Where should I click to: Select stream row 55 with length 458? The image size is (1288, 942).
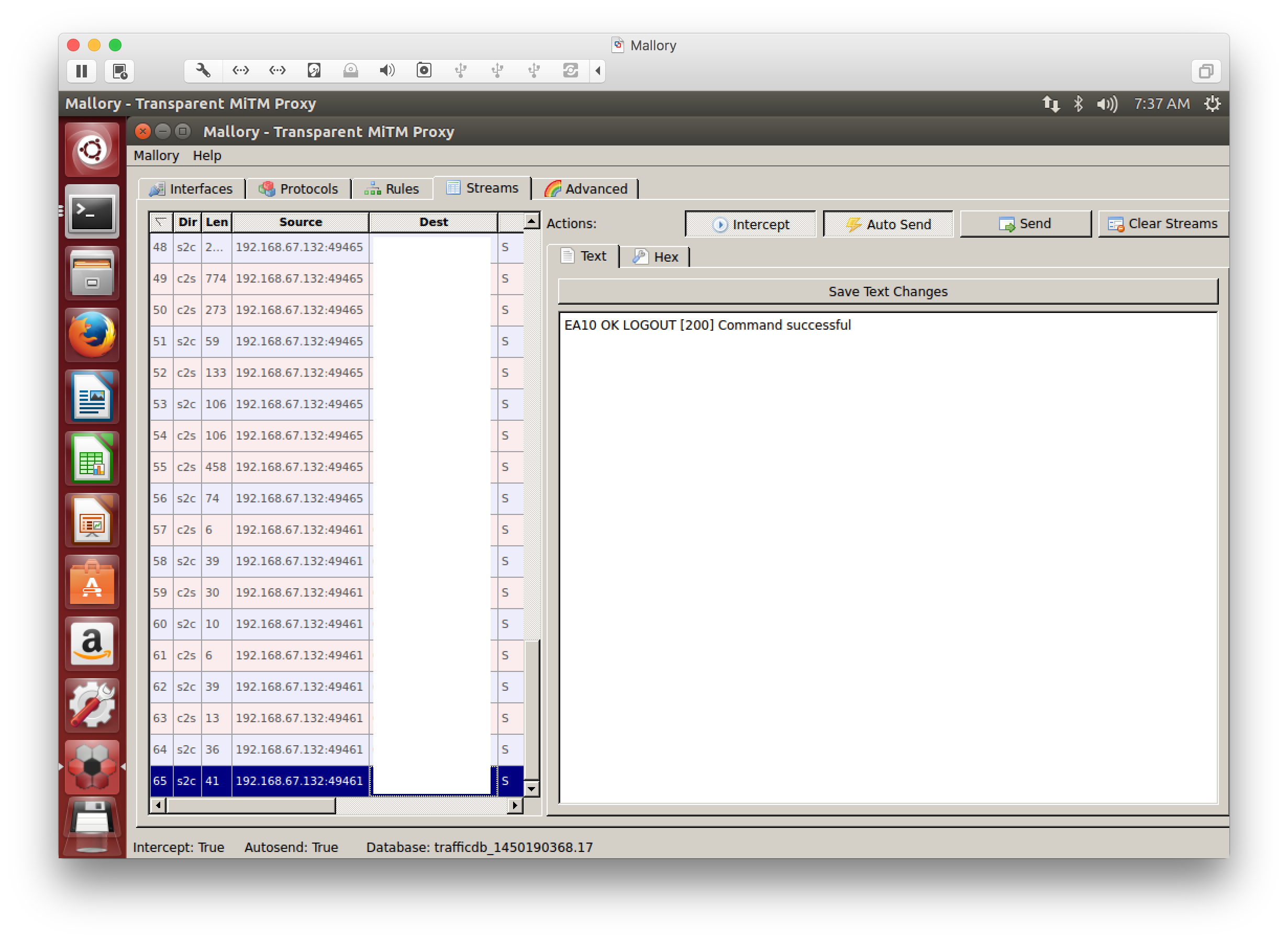337,467
